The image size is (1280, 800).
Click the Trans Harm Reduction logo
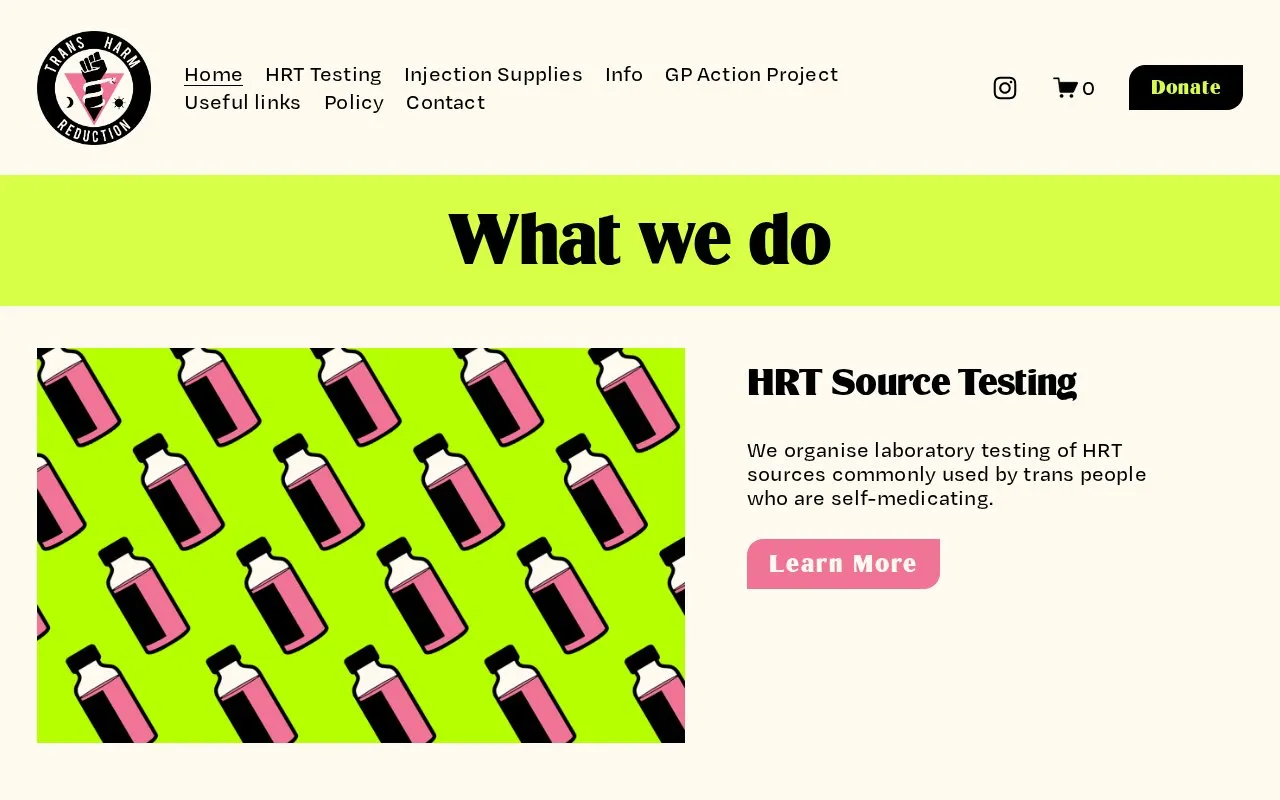click(x=94, y=88)
